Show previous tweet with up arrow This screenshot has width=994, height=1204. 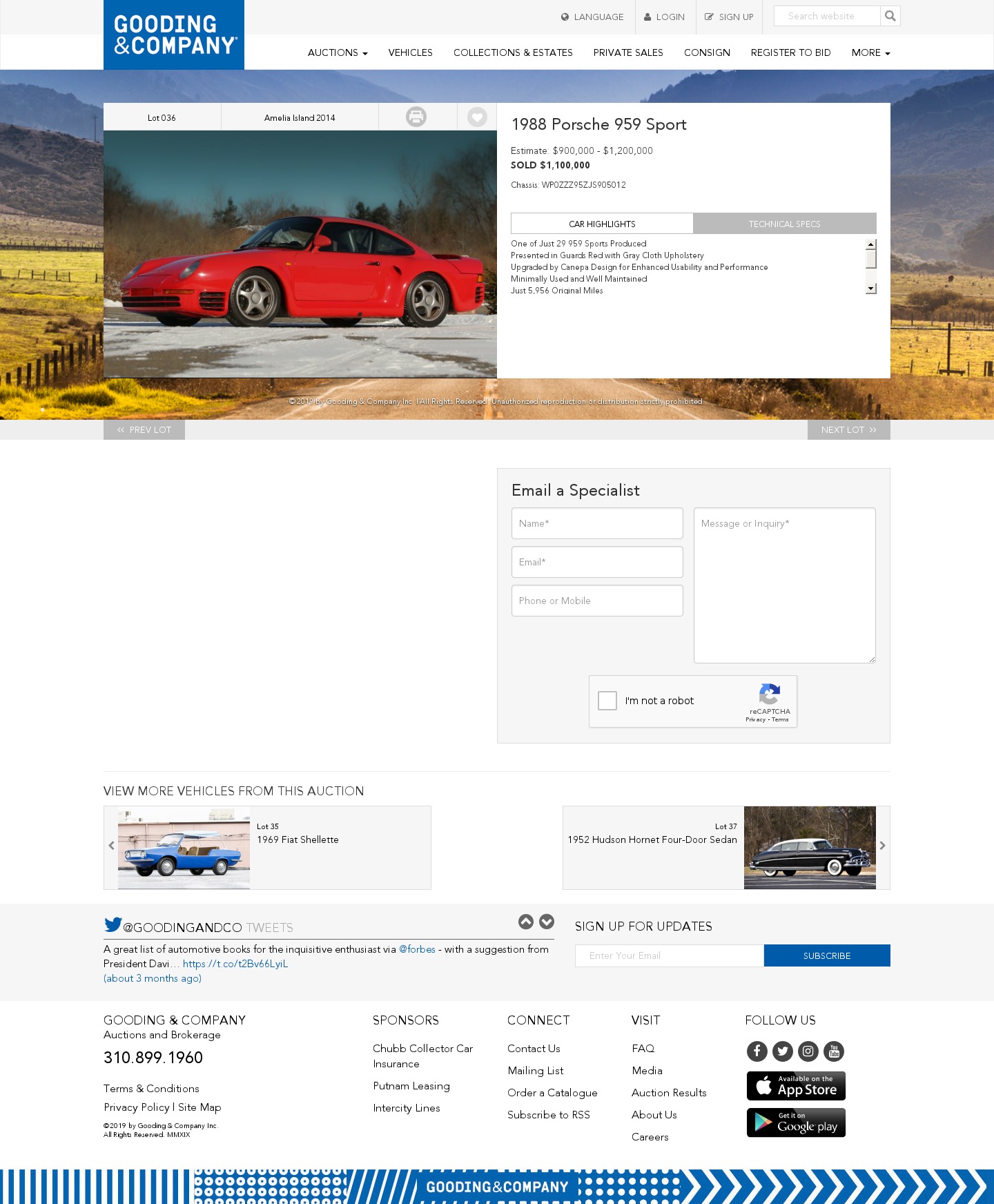coord(526,922)
